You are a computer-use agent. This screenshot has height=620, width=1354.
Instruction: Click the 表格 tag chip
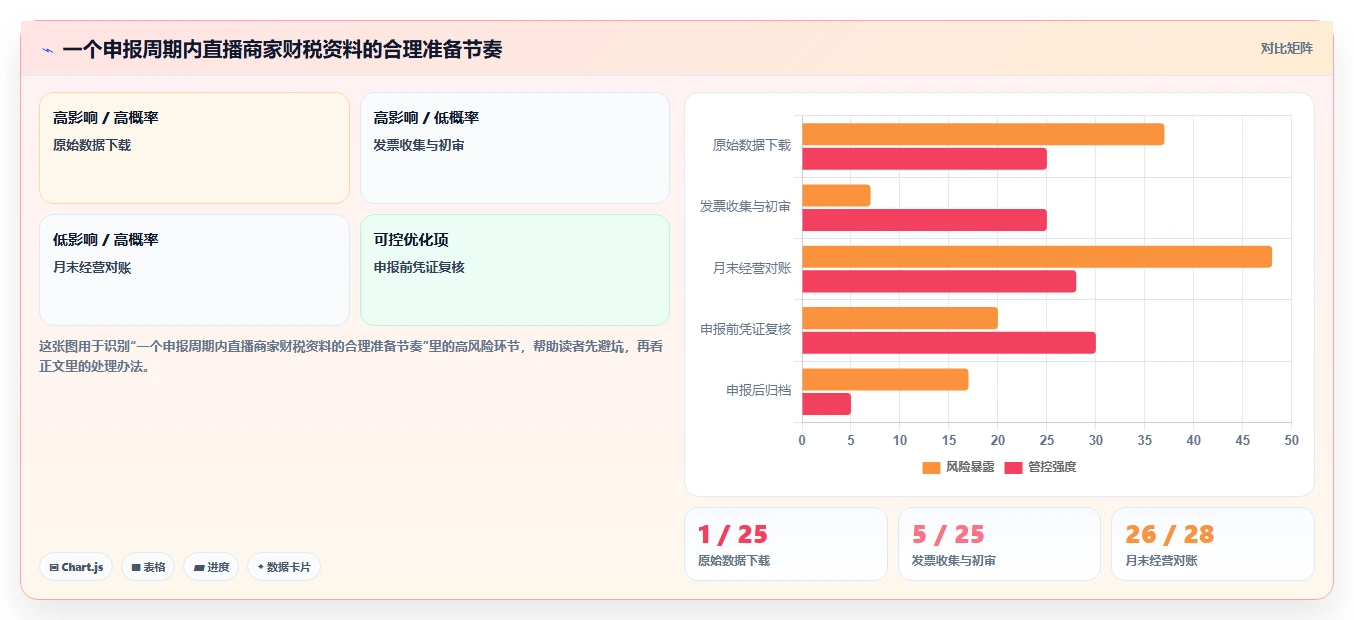click(x=148, y=567)
